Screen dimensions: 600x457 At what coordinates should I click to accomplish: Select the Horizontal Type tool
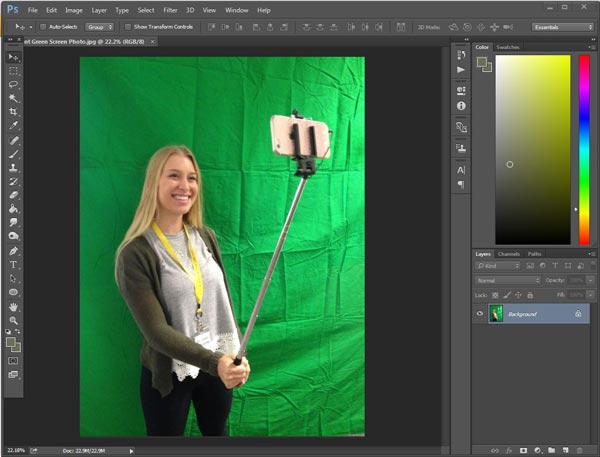point(13,264)
